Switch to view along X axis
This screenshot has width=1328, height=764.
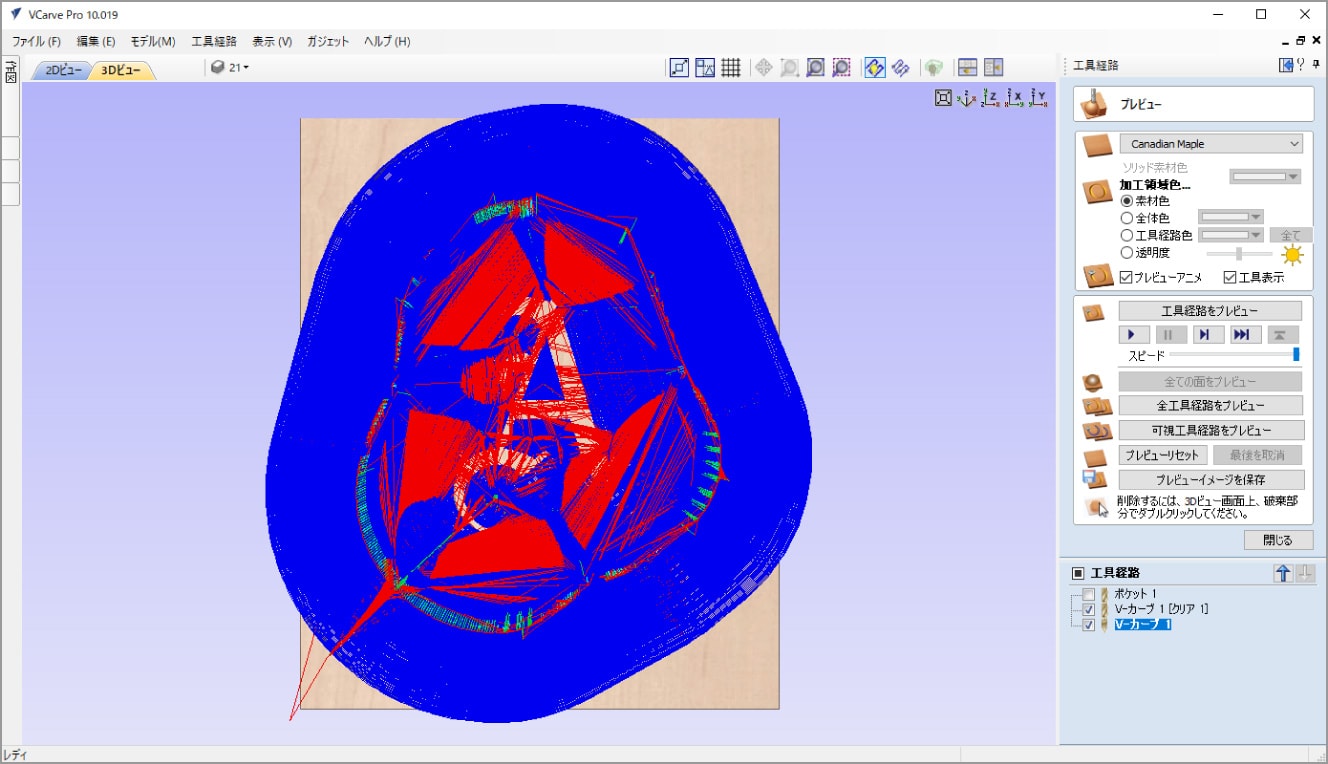pyautogui.click(x=1015, y=98)
